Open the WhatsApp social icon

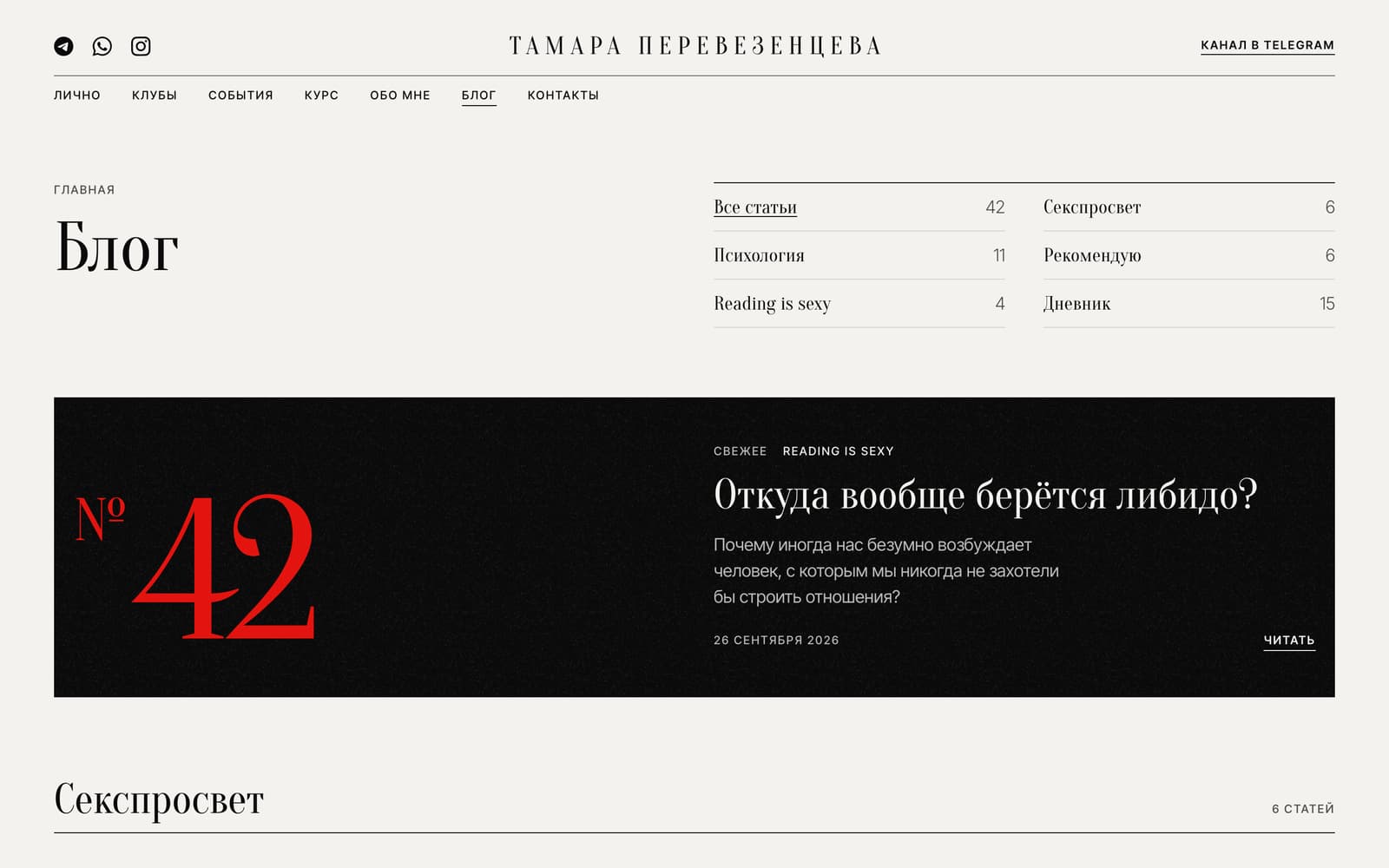[102, 46]
